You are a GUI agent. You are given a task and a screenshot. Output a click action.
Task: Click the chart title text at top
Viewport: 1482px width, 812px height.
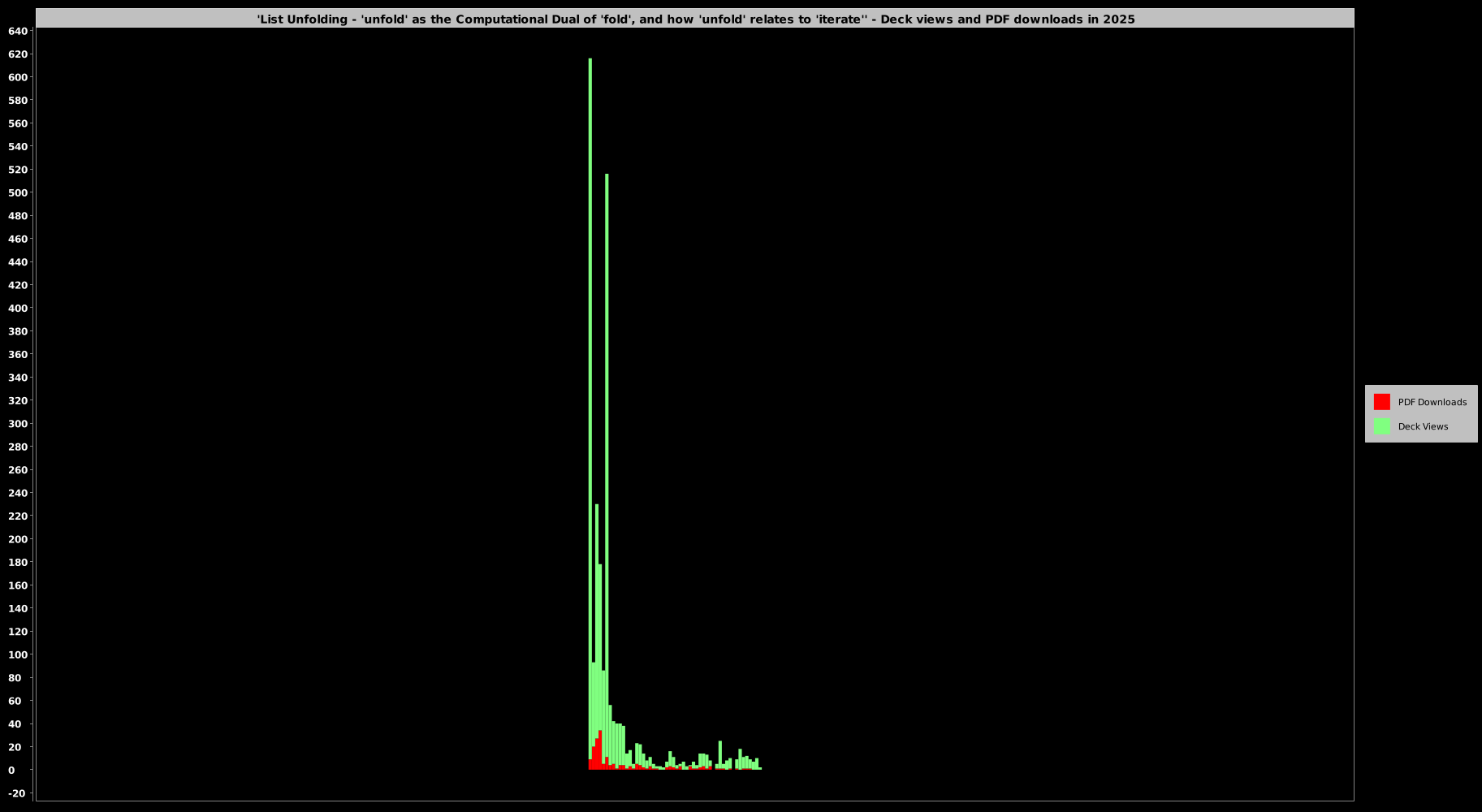[x=695, y=19]
